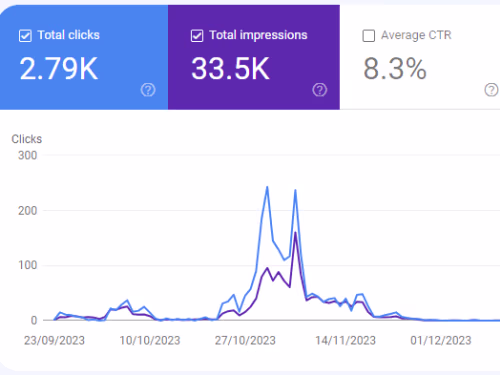This screenshot has height=375, width=500.
Task: Select the 33.5K total impressions value
Action: point(230,69)
